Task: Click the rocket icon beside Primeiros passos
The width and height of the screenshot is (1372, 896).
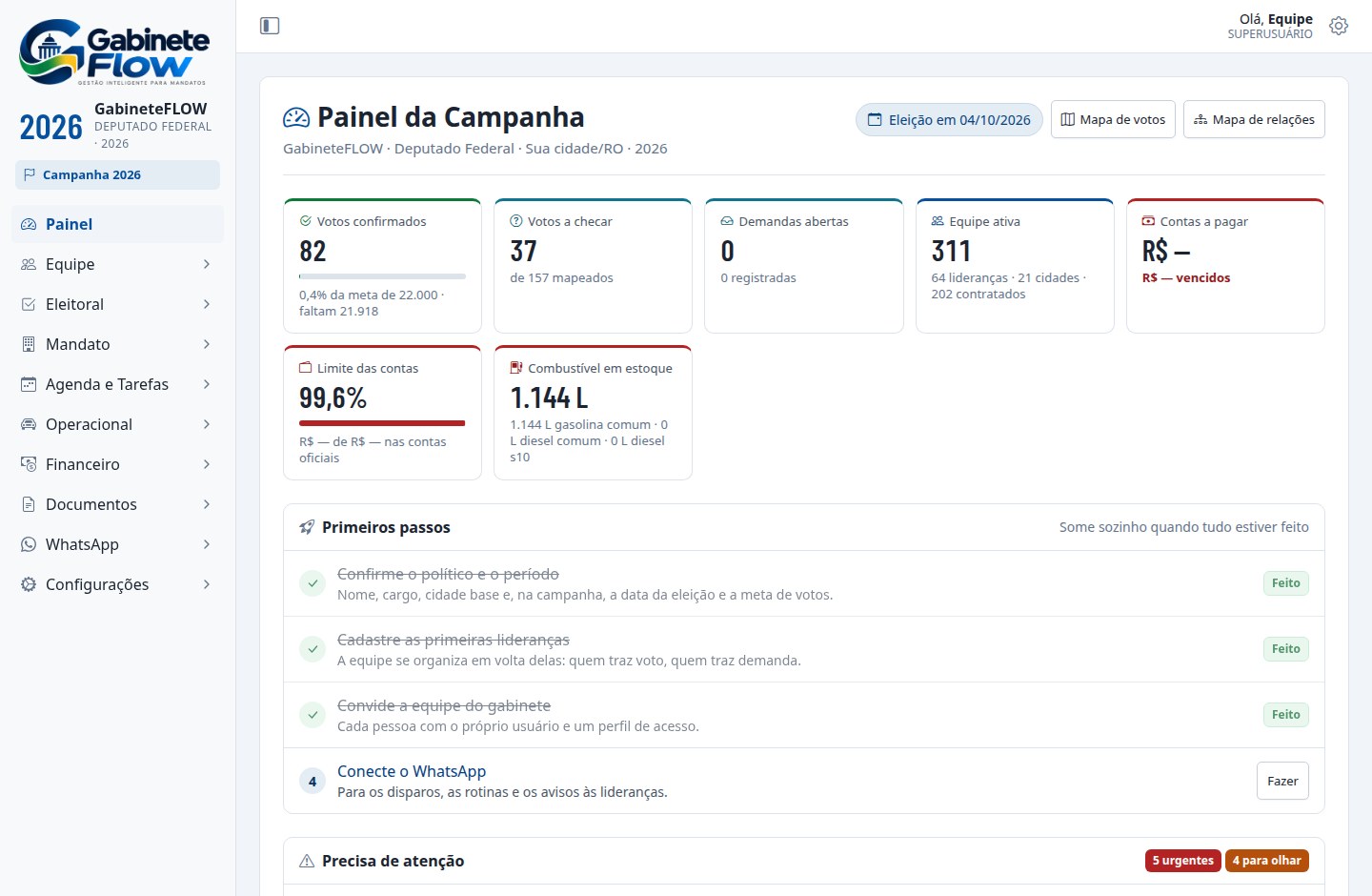Action: (x=307, y=527)
